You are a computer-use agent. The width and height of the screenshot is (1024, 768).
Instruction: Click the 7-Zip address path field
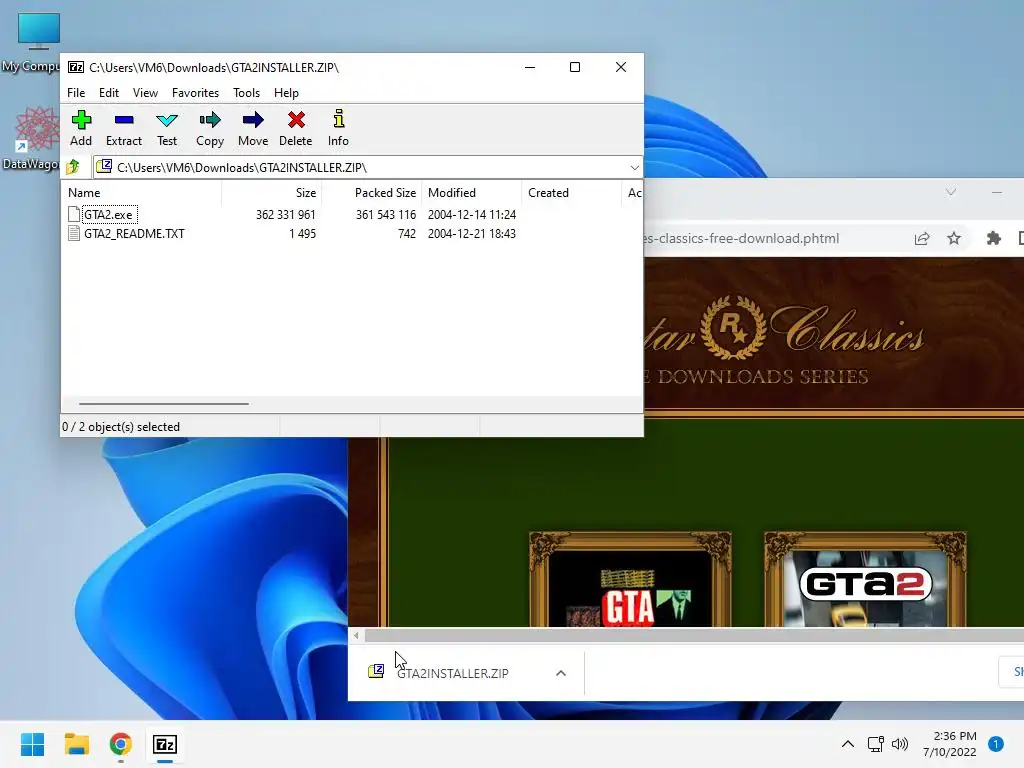pos(368,168)
